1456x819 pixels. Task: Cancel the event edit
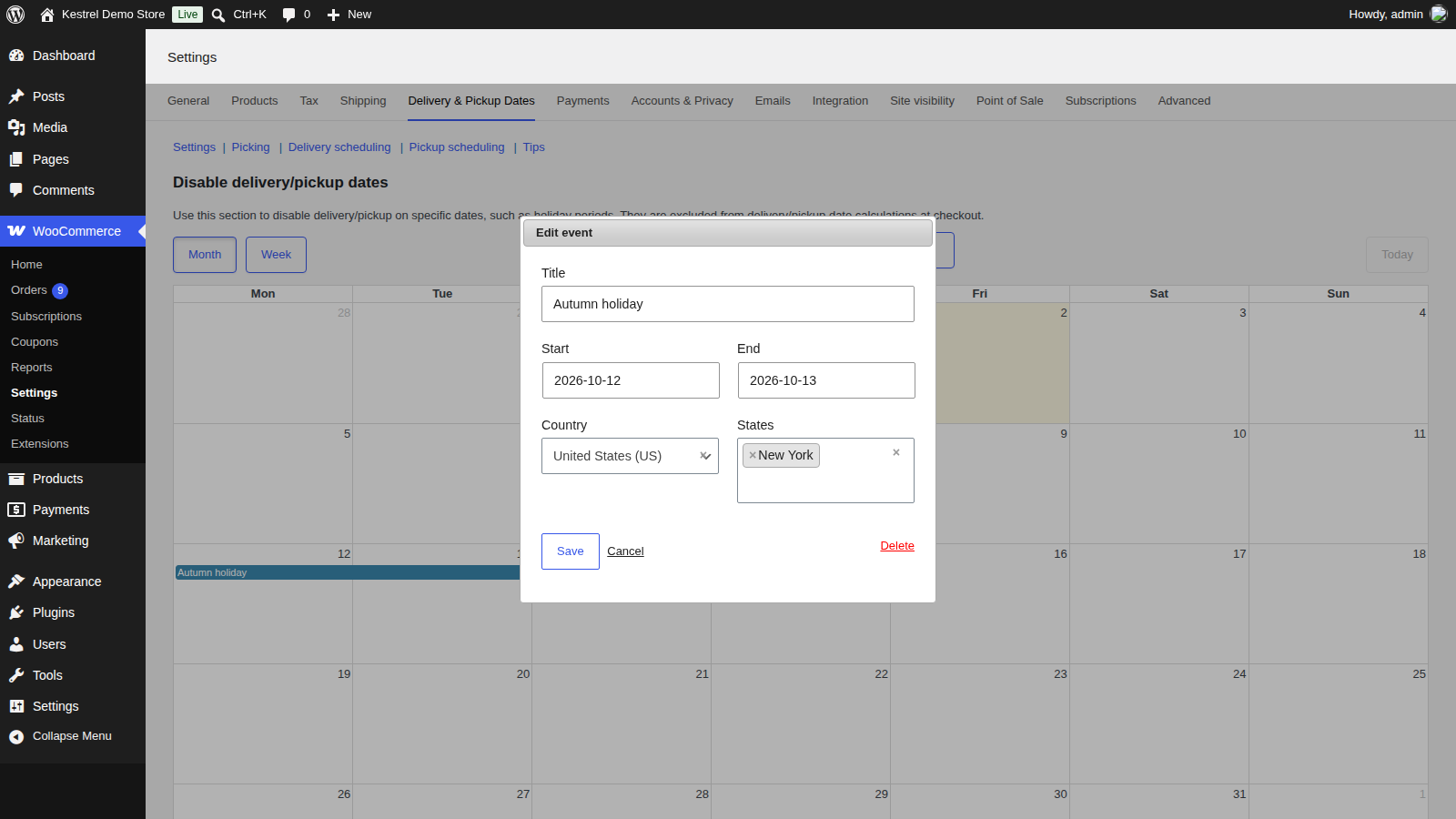tap(625, 551)
